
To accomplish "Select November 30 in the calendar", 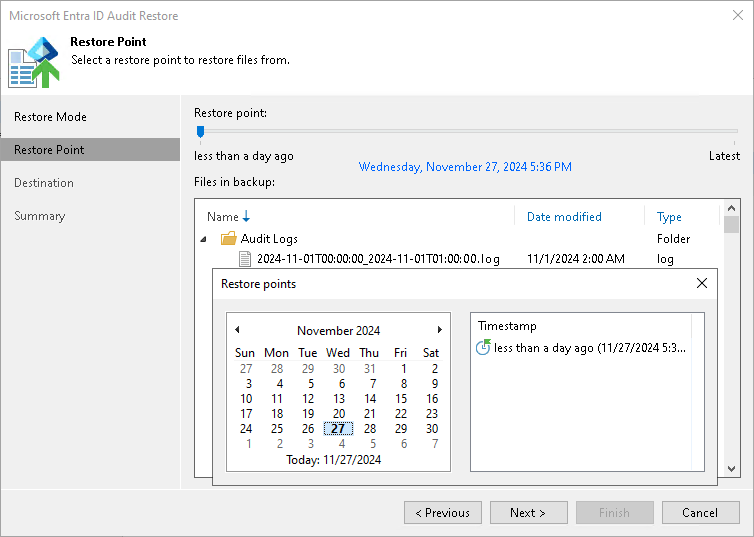I will pyautogui.click(x=432, y=428).
